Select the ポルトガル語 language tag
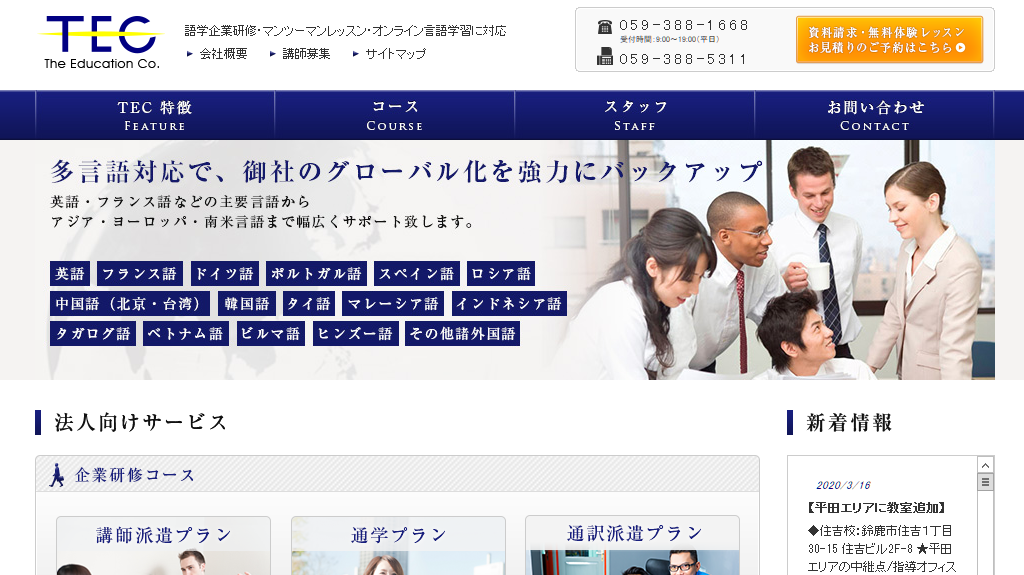1024x575 pixels. pos(317,274)
